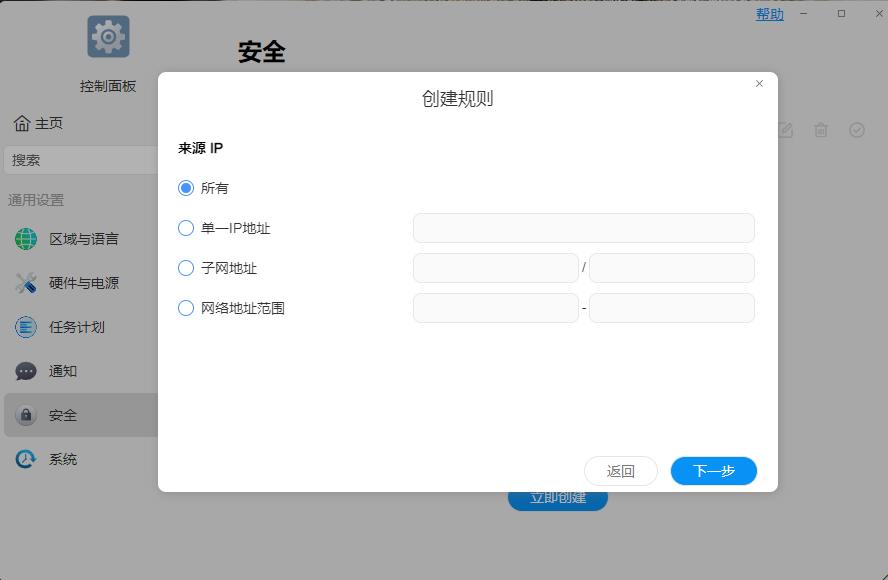Click the 通知 chat bubble icon

pos(23,371)
